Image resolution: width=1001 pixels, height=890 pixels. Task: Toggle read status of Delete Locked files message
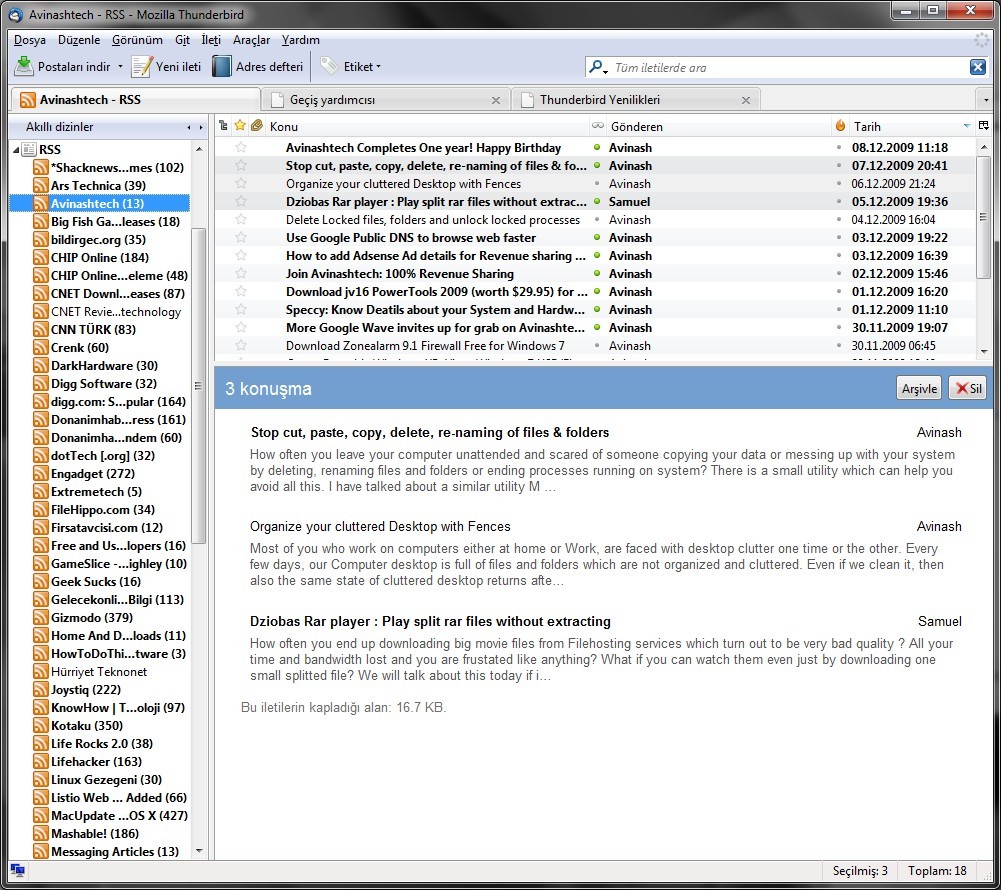(x=597, y=219)
